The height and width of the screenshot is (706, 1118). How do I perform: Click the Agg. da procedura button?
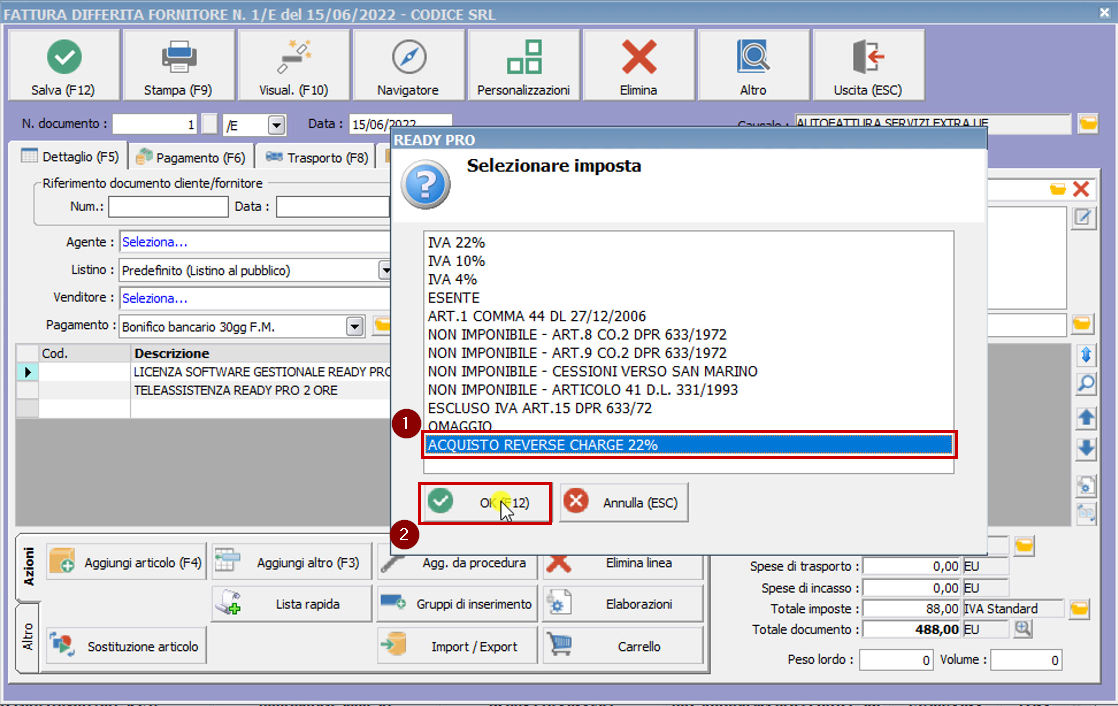[x=457, y=563]
